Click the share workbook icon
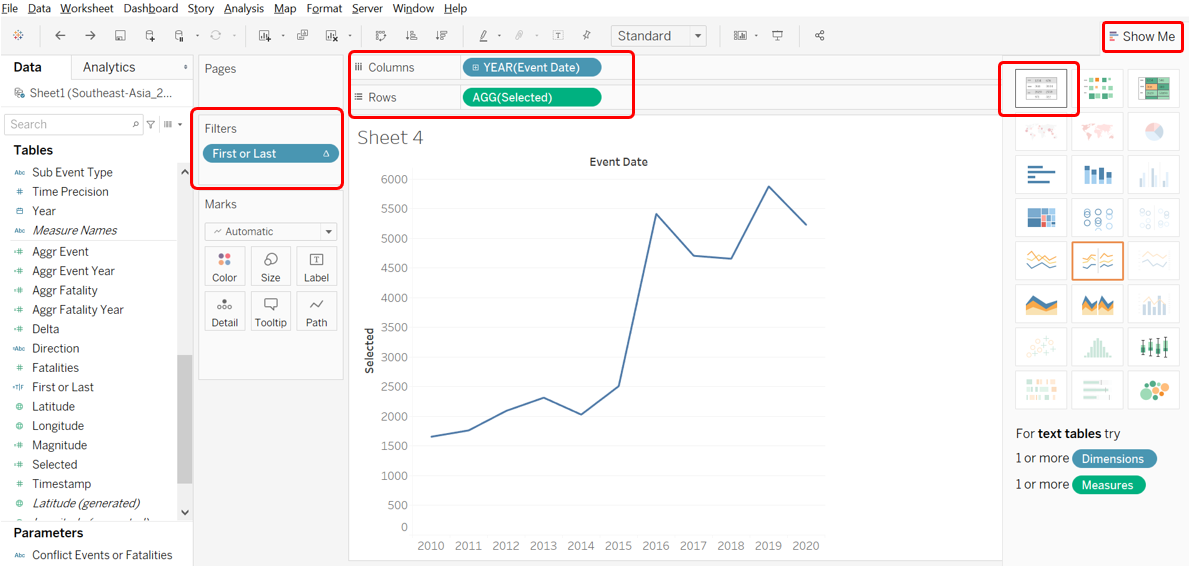This screenshot has width=1195, height=566. (820, 36)
